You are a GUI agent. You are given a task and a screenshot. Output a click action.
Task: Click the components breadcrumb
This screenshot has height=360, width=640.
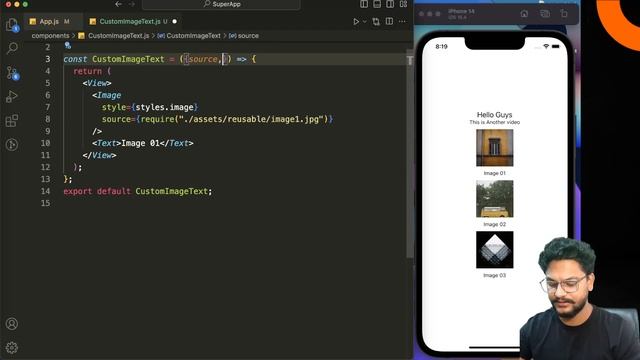coord(50,36)
